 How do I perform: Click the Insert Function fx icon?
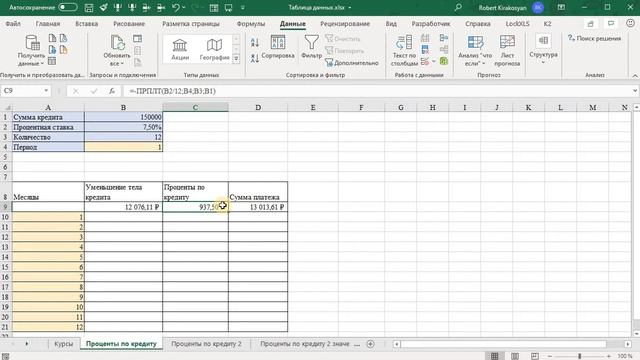click(x=112, y=91)
